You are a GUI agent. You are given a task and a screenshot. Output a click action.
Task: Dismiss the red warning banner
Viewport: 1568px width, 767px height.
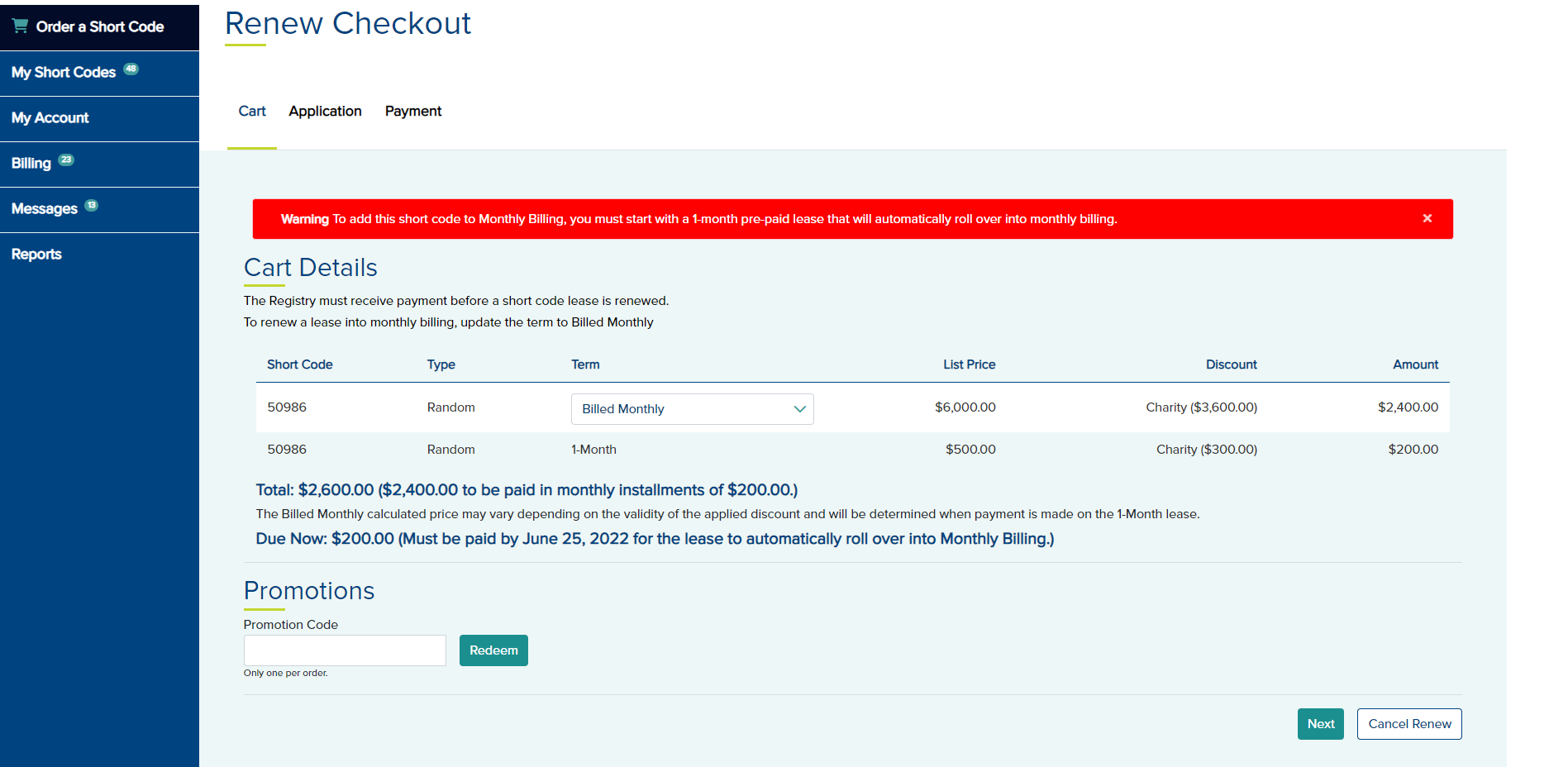click(1427, 218)
